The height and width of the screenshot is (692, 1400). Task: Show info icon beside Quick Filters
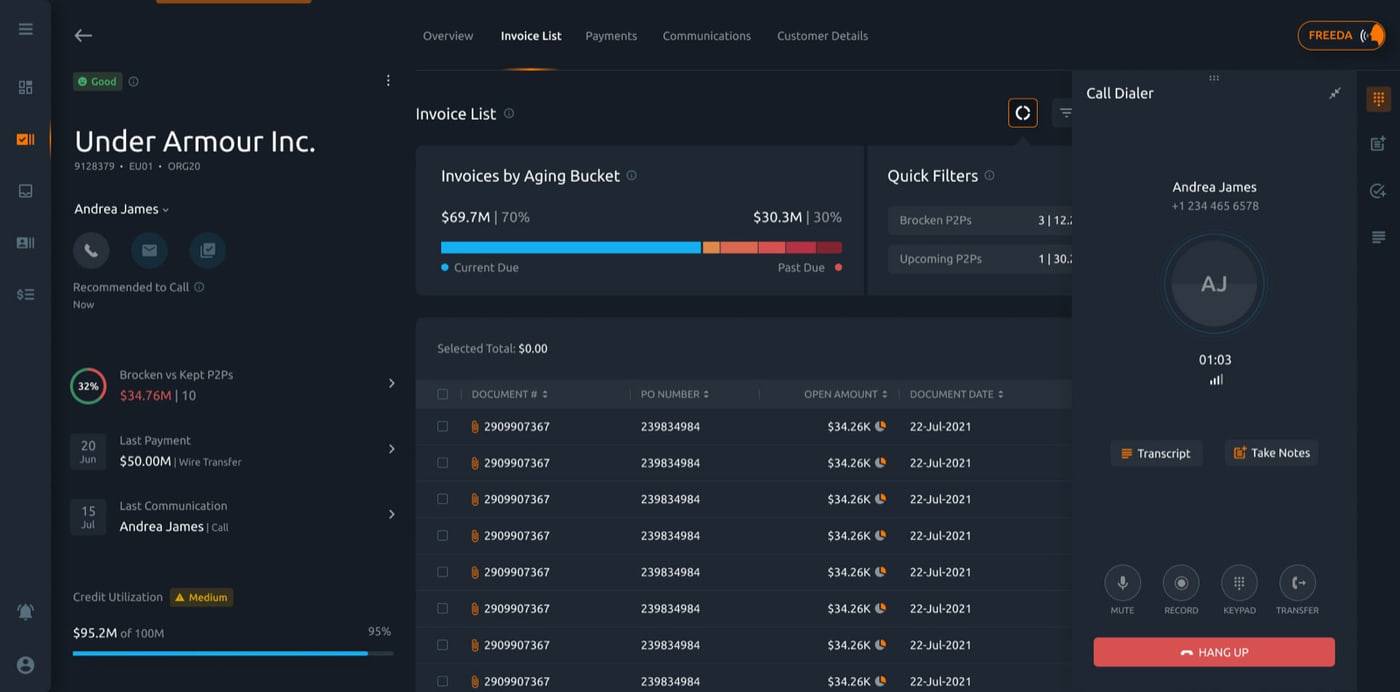coord(989,175)
